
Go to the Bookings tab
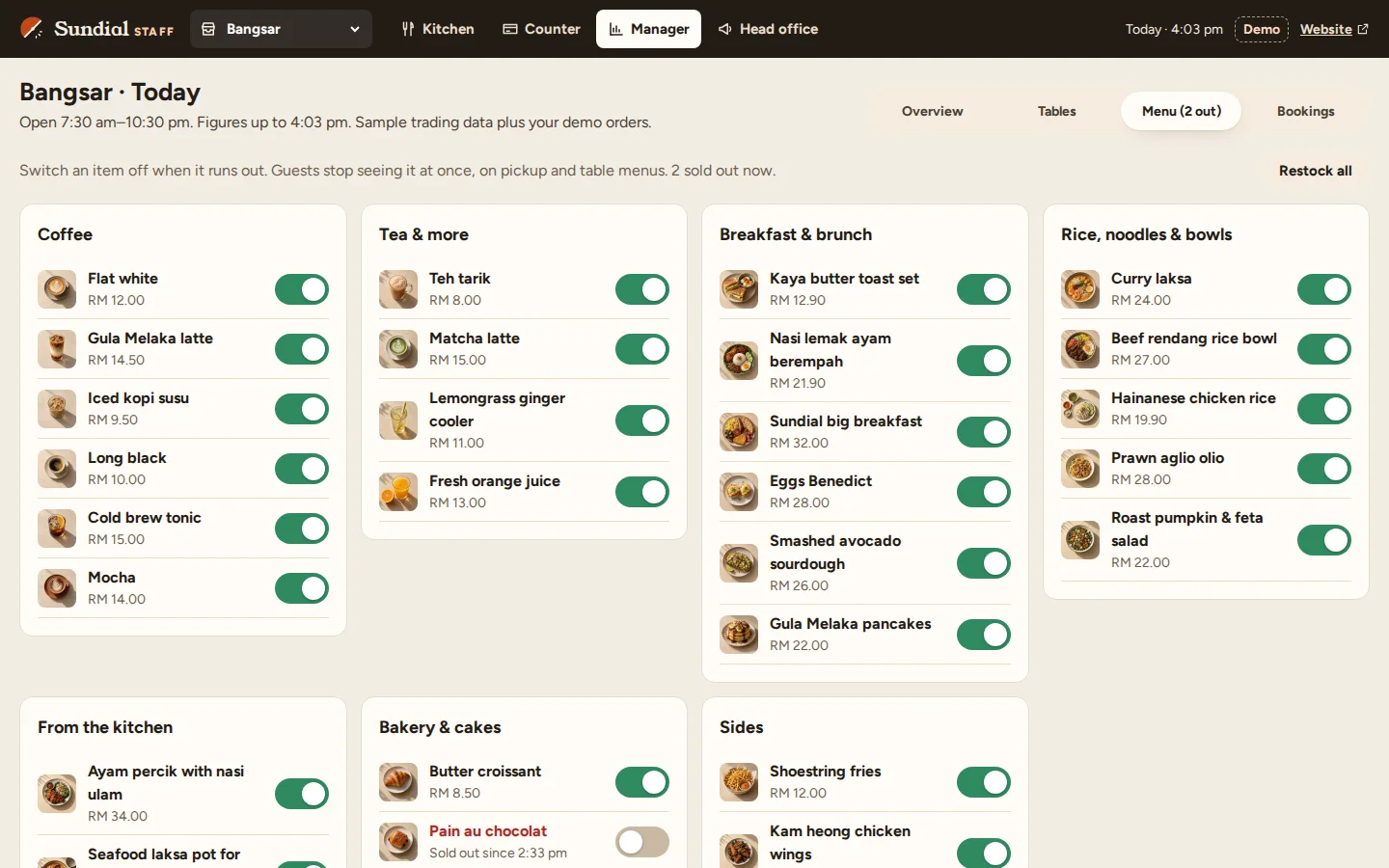[x=1305, y=111]
